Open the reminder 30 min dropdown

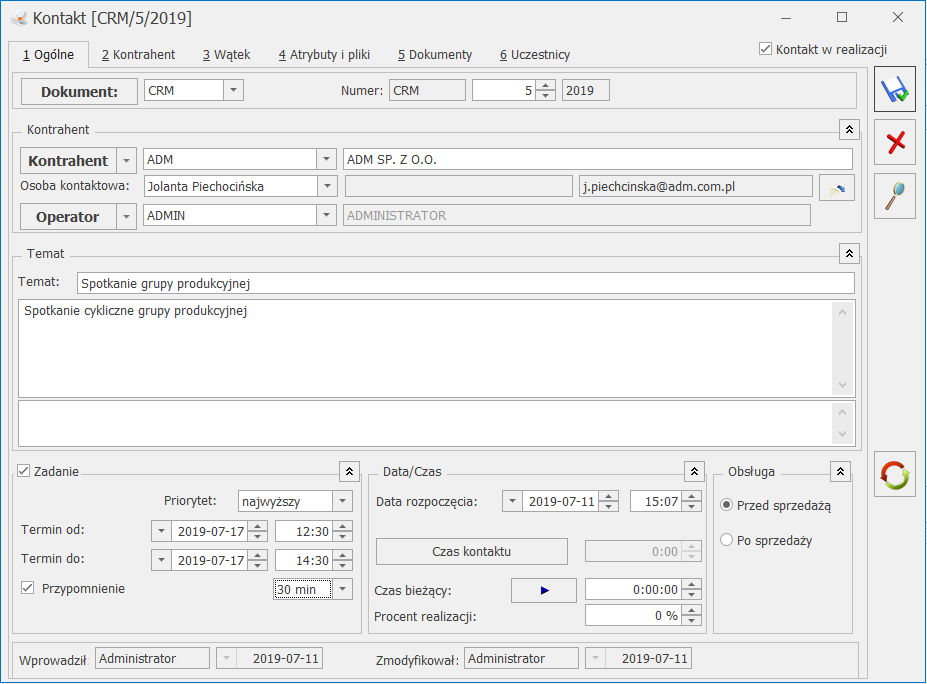342,589
